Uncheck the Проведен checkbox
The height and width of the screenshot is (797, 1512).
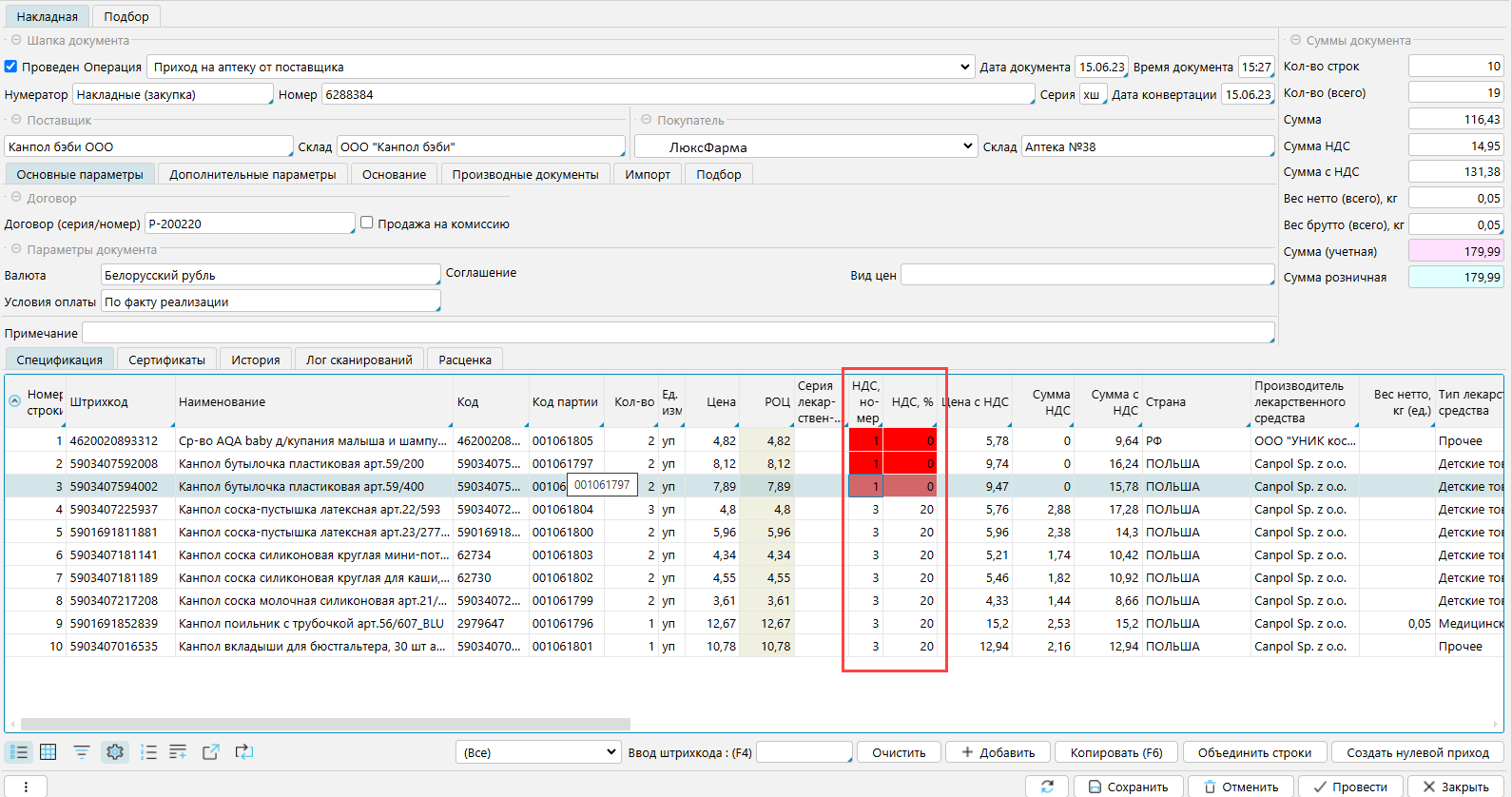pyautogui.click(x=11, y=67)
